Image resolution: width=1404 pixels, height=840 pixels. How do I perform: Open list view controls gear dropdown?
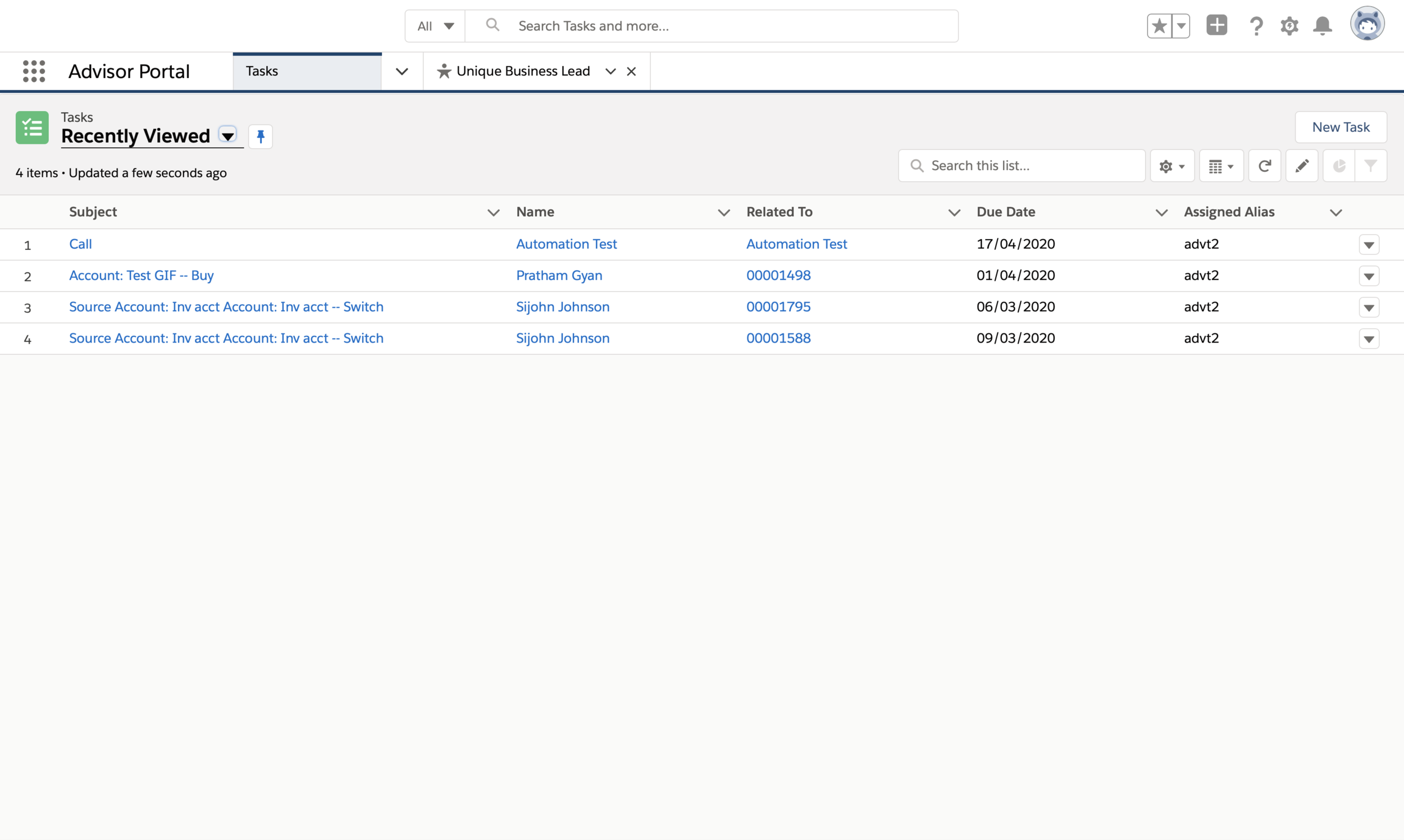click(1172, 166)
